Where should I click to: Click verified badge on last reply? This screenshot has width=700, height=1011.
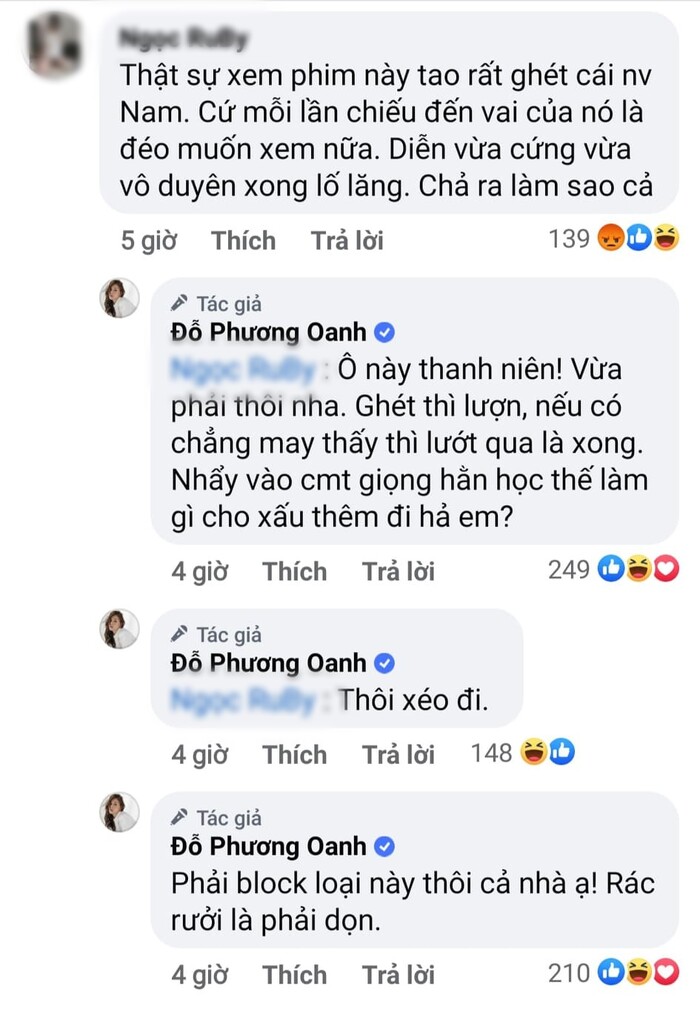[383, 847]
